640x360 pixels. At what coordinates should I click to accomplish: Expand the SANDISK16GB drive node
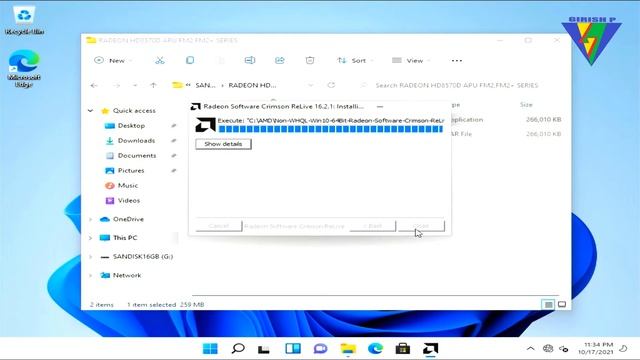tap(91, 256)
